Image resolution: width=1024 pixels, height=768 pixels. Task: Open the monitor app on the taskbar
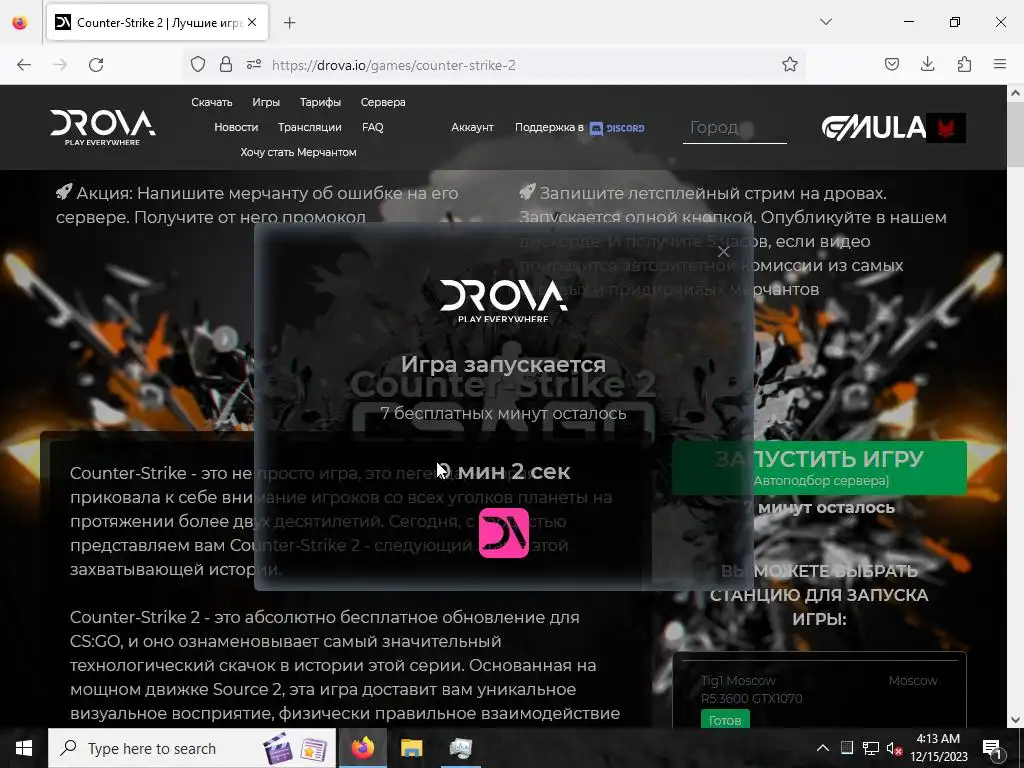(x=460, y=748)
